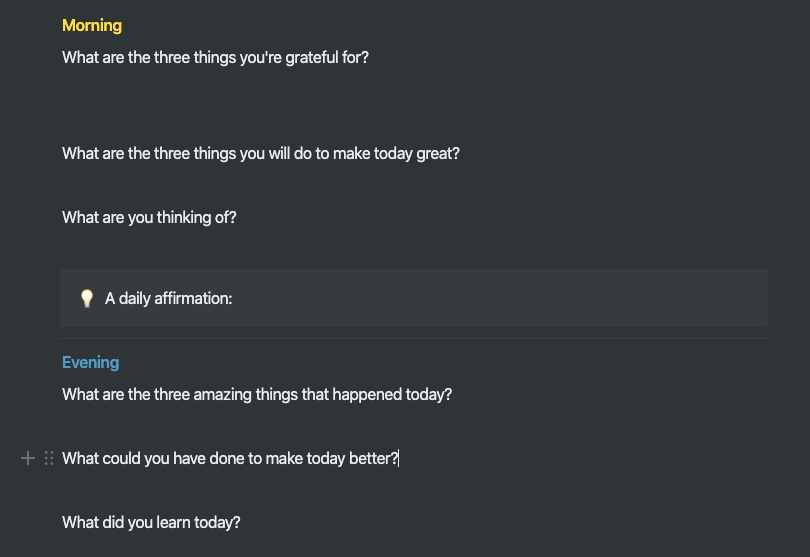The height and width of the screenshot is (557, 810).
Task: Select the yellow Morning heading
Action: pos(92,25)
